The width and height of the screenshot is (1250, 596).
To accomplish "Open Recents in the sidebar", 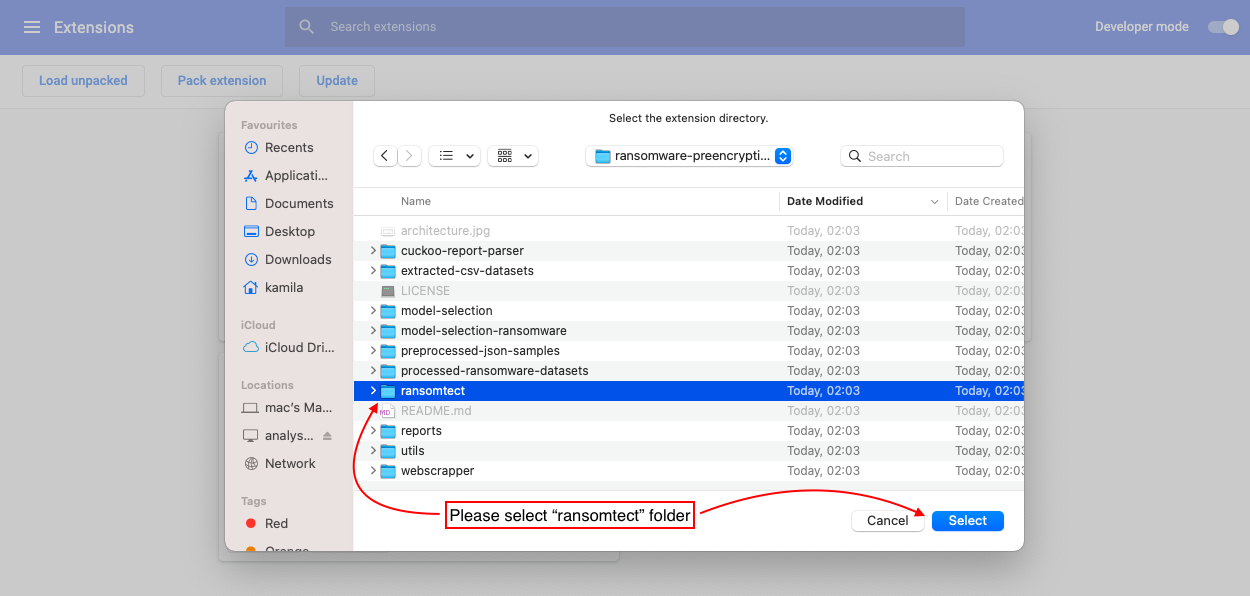I will point(288,147).
